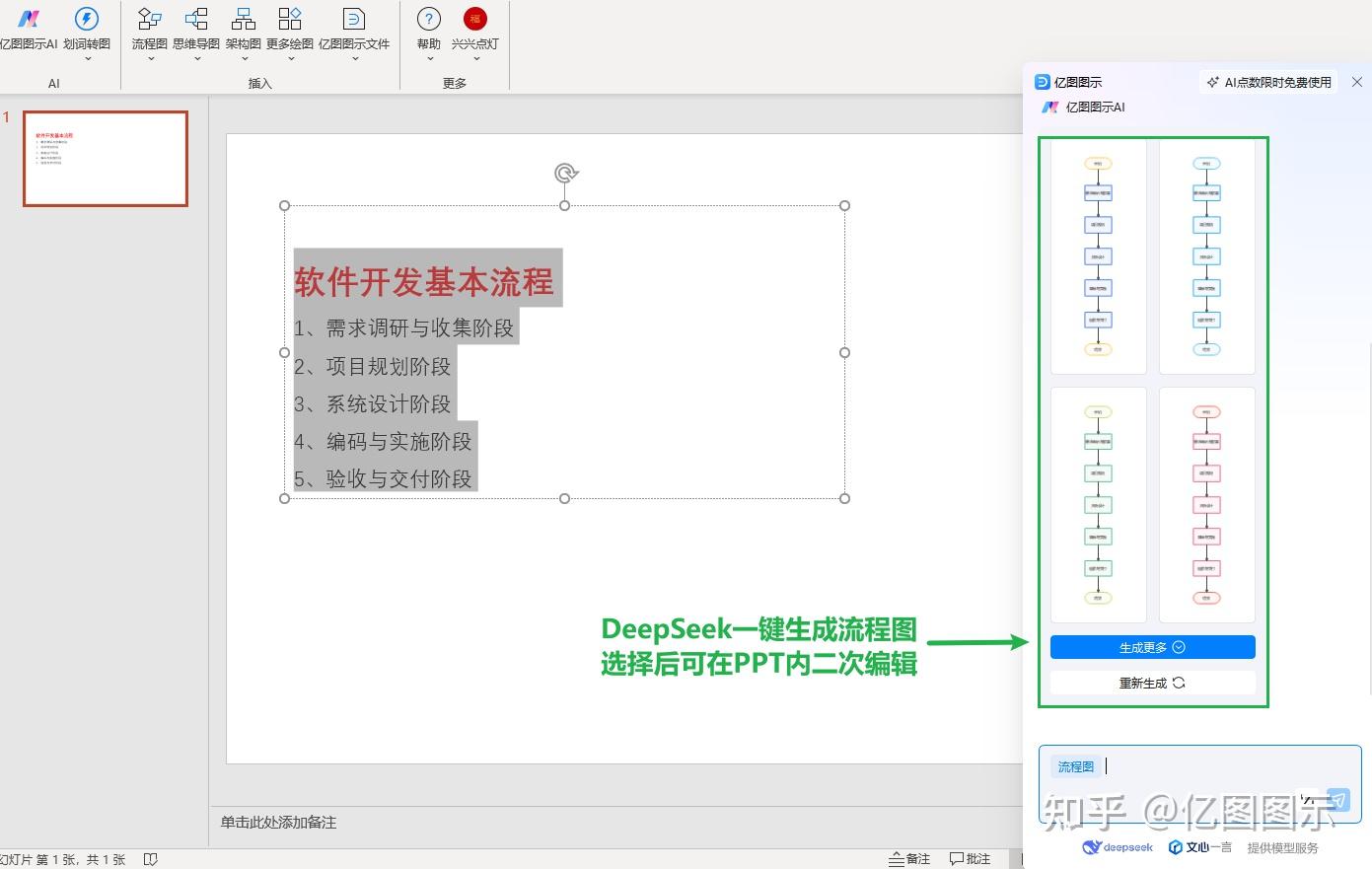This screenshot has height=869, width=1372.
Task: Click the line 5、验收与交付阶段
Action: coord(383,478)
